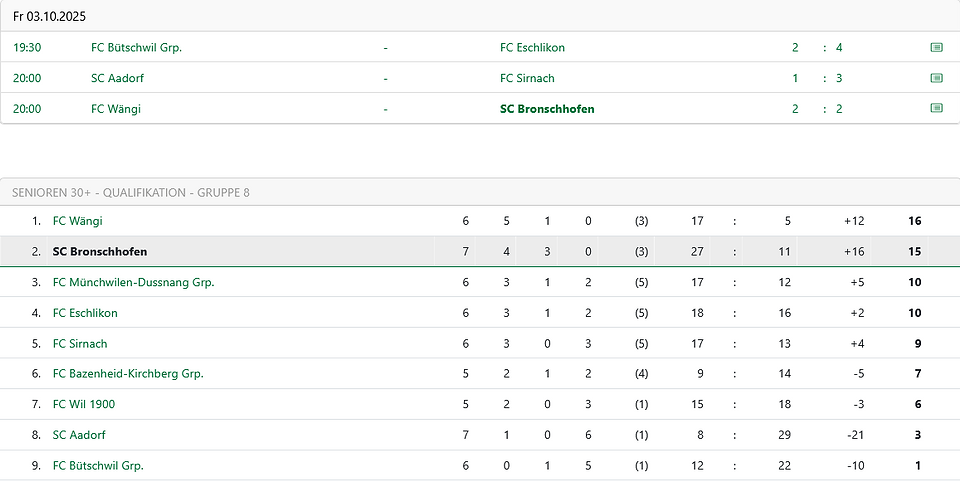Select SC Bronschhofen in the standings table

100,252
